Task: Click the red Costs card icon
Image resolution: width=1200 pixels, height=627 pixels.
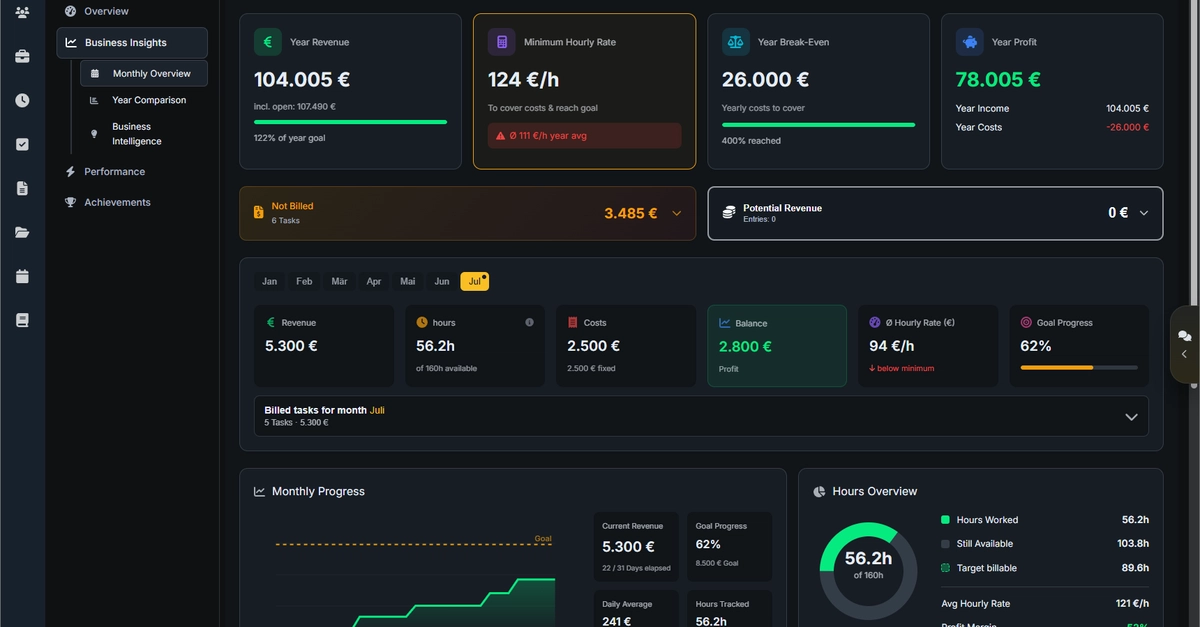Action: click(x=573, y=322)
